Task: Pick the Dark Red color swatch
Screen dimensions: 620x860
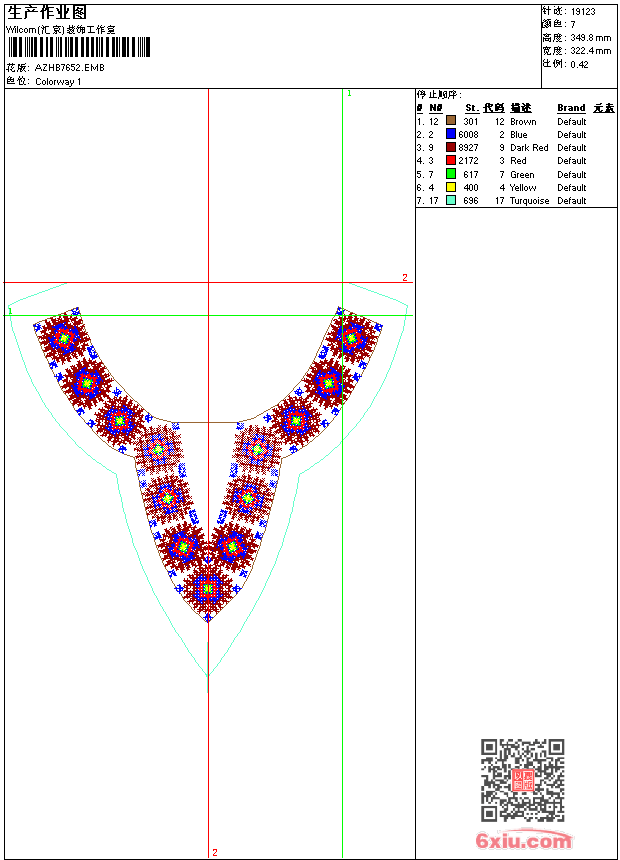Action: point(450,147)
